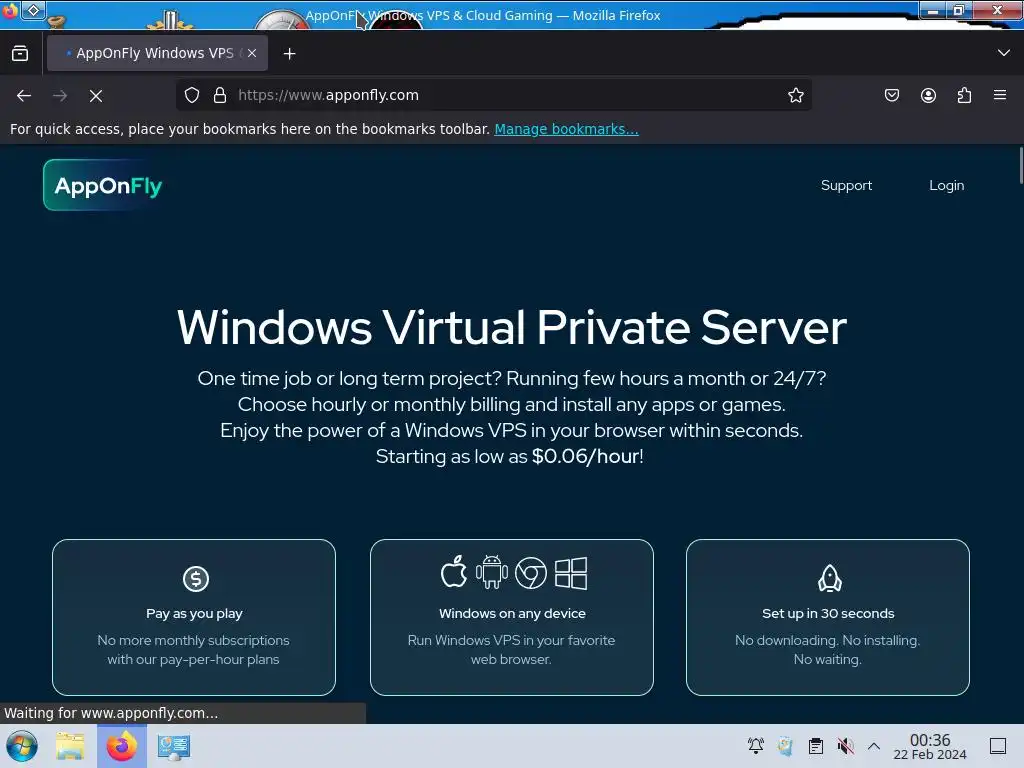Bookmark this page with the star
Image resolution: width=1024 pixels, height=768 pixels.
tap(795, 95)
